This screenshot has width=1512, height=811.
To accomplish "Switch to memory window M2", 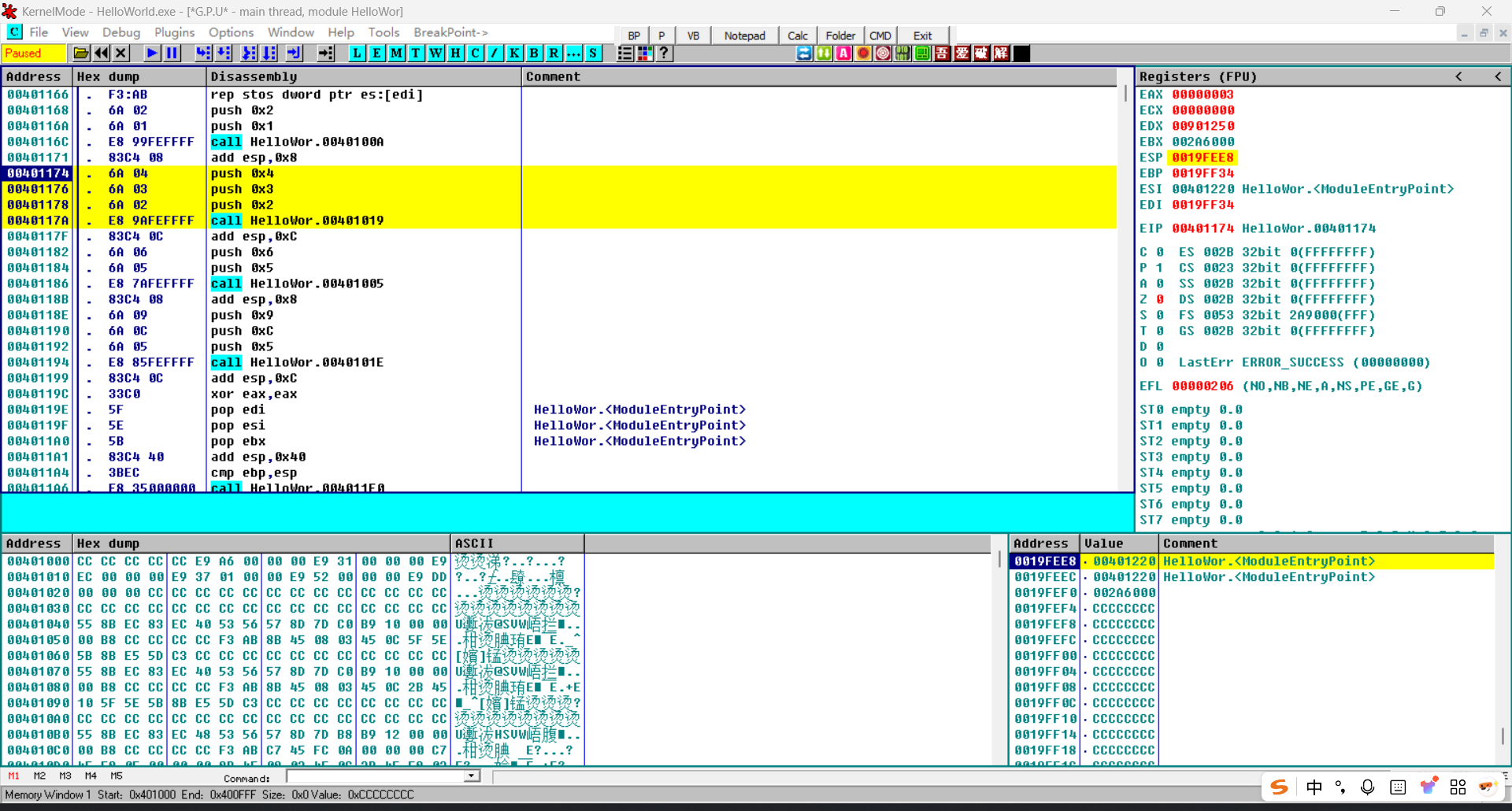I will [x=39, y=776].
